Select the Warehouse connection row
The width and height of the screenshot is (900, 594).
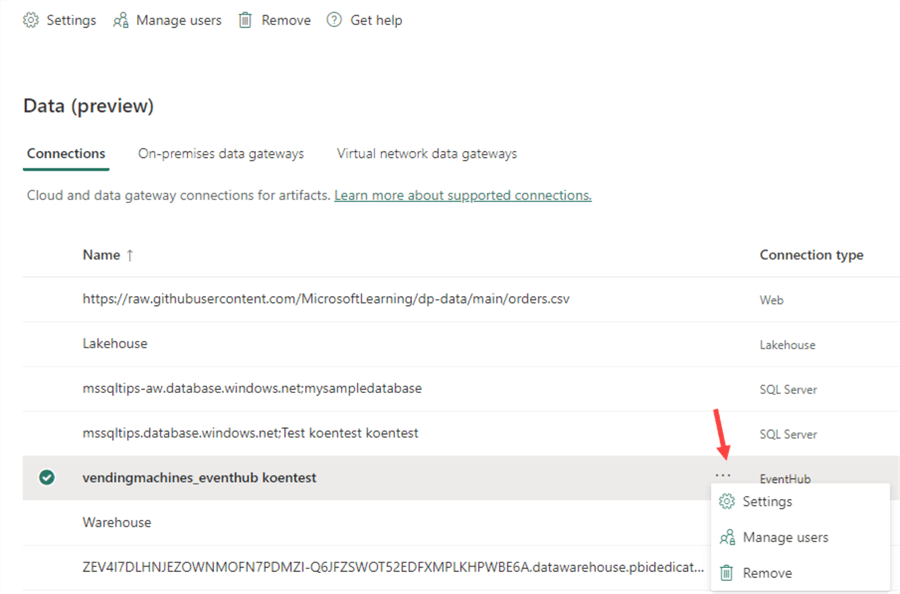(117, 522)
